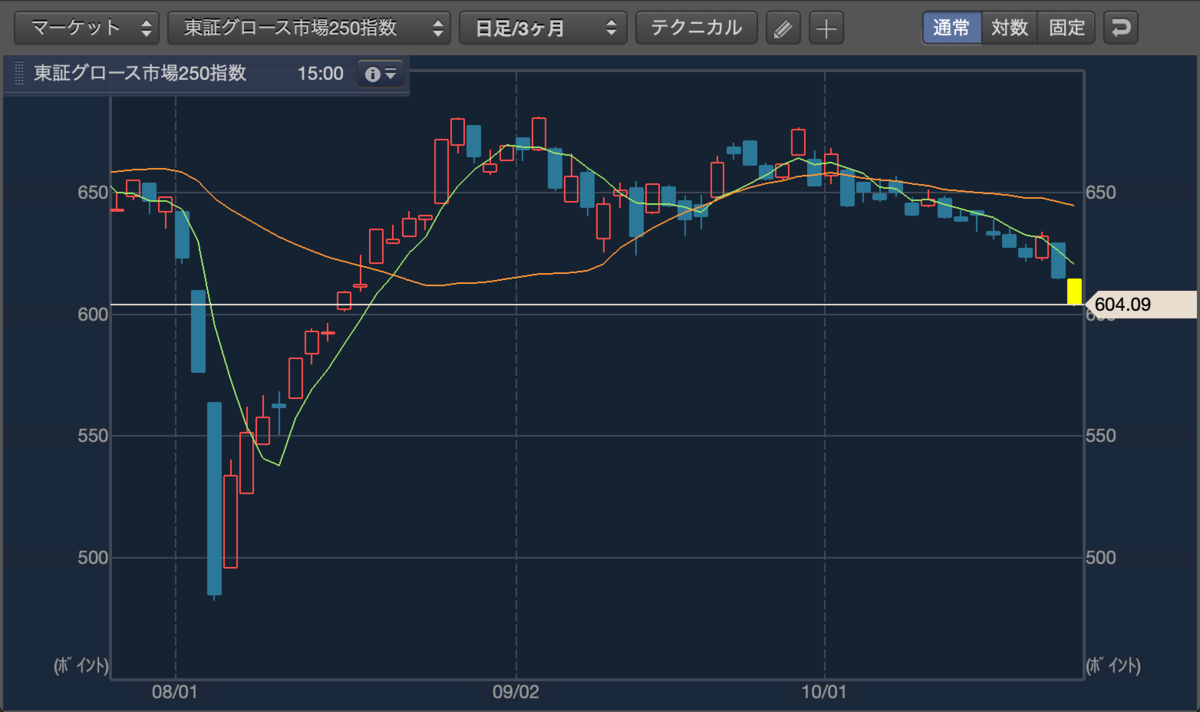Click the 08/01 date axis label

tap(175, 691)
